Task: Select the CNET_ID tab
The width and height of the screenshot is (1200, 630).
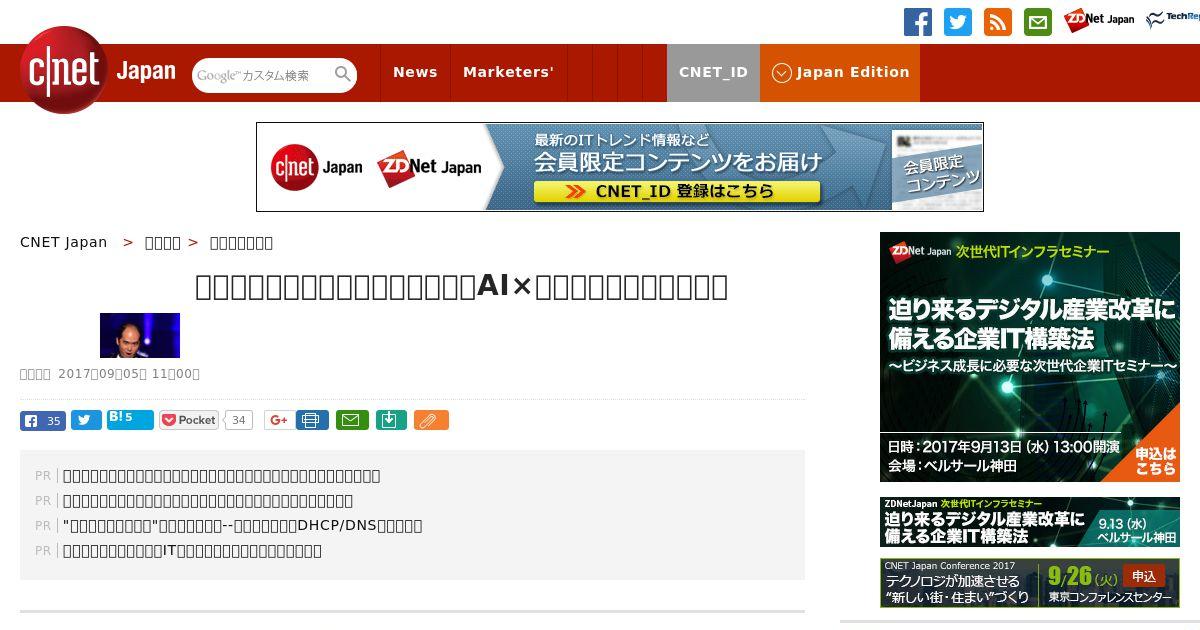Action: (x=713, y=72)
